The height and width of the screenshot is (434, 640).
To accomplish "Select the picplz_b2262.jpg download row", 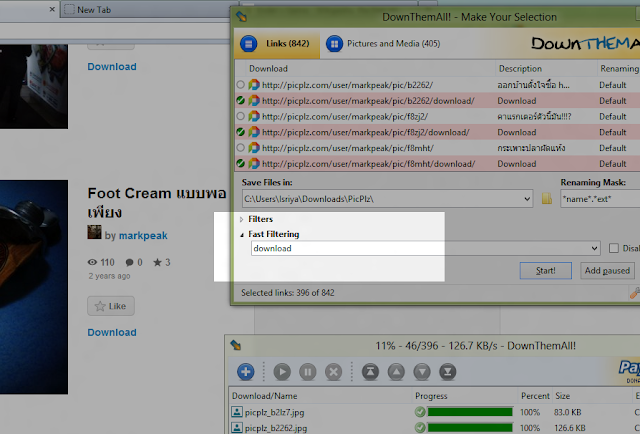I will click(x=434, y=428).
